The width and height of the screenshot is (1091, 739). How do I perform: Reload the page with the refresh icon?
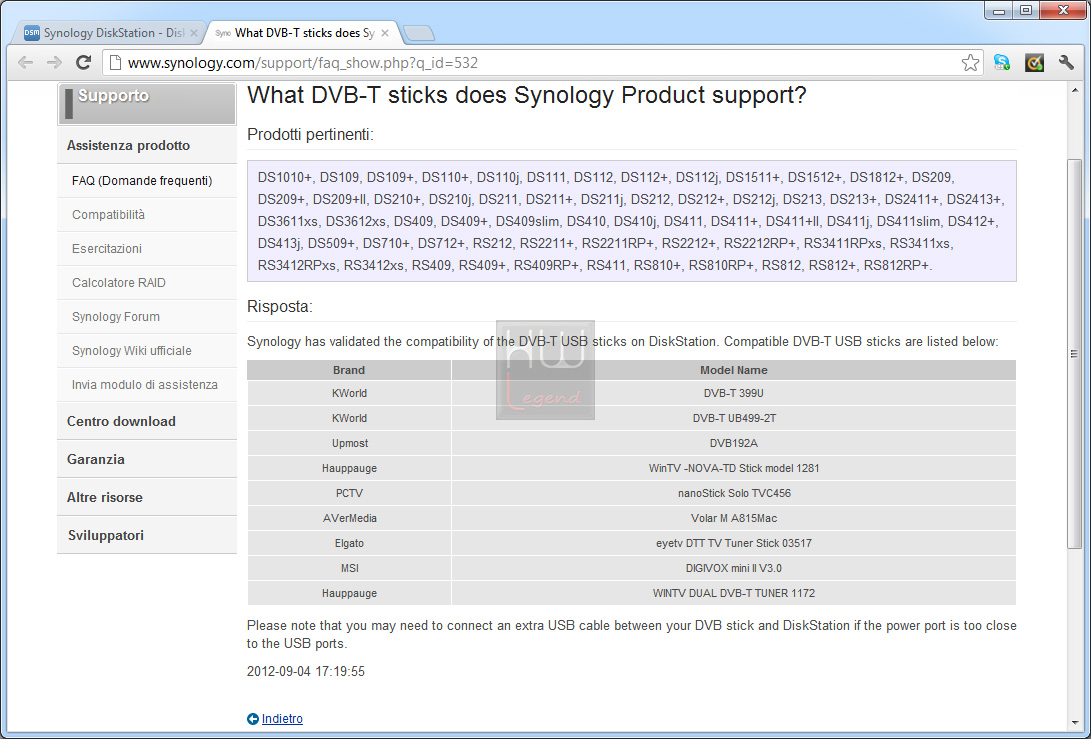coord(83,63)
